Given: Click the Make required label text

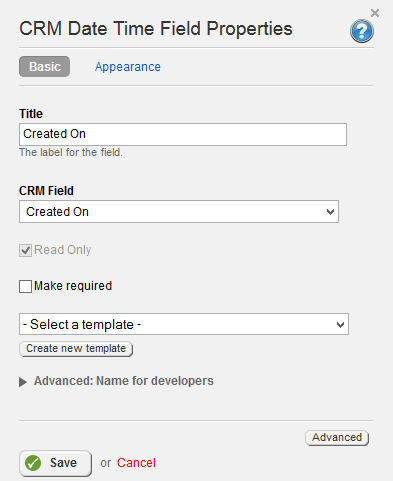Looking at the screenshot, I should pyautogui.click(x=73, y=286).
